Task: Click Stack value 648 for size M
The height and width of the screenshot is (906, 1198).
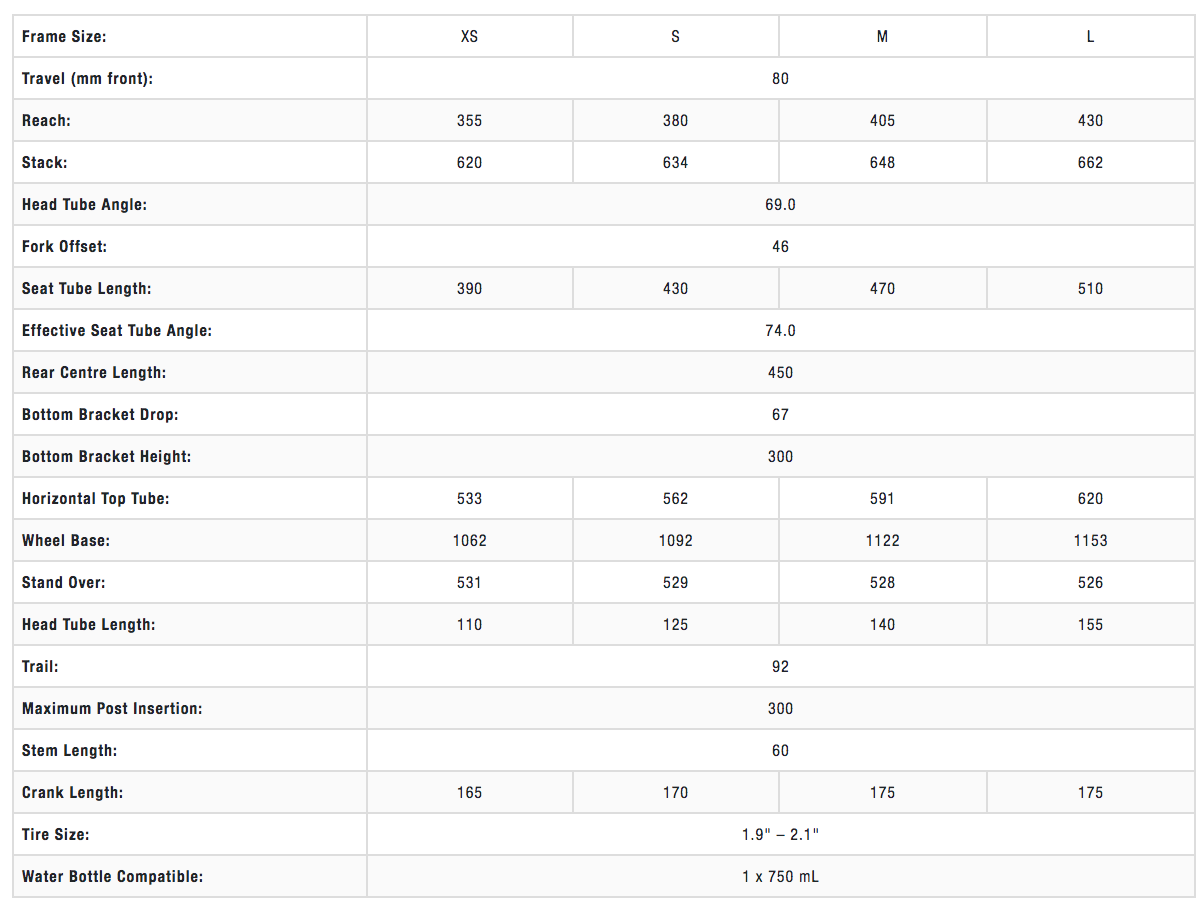Action: [882, 163]
